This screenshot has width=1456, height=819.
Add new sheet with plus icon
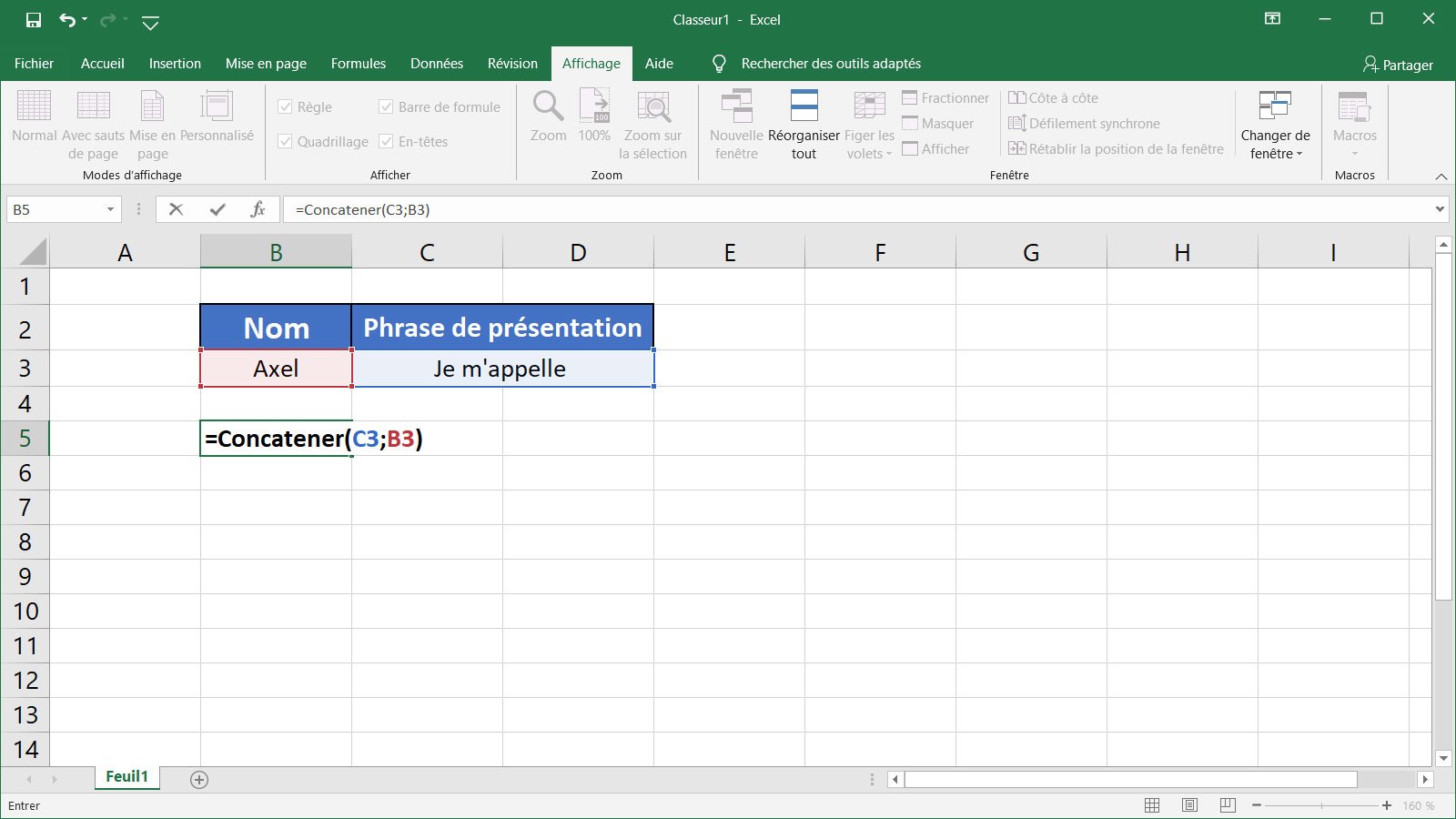tap(199, 779)
